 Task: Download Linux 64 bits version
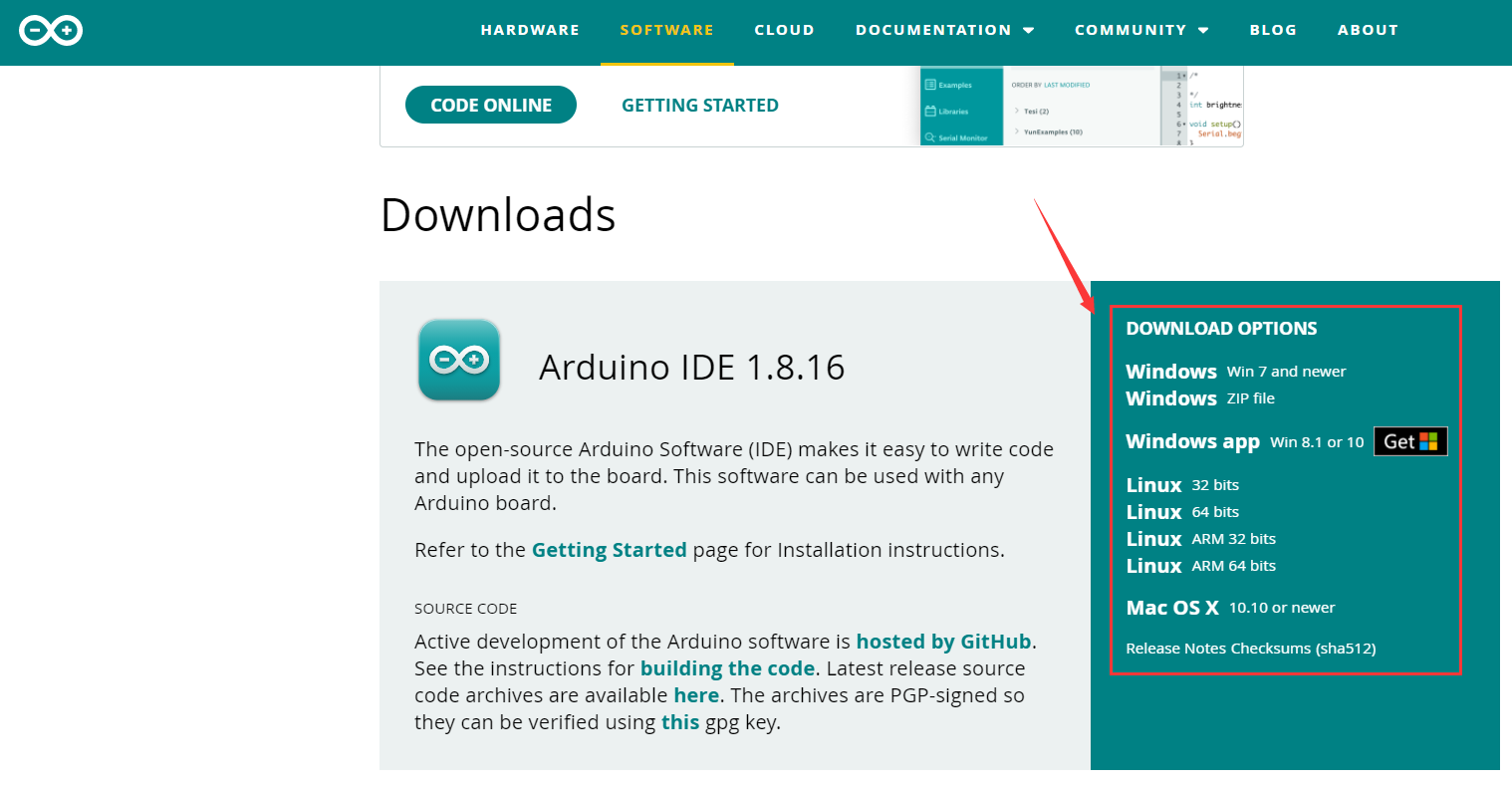1182,512
